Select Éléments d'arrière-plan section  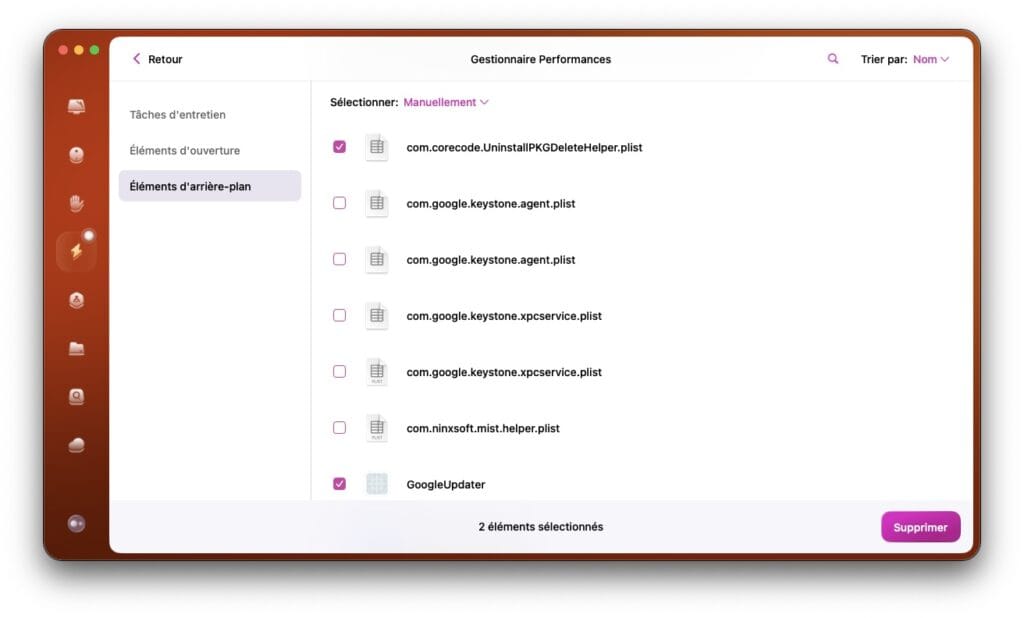click(210, 186)
